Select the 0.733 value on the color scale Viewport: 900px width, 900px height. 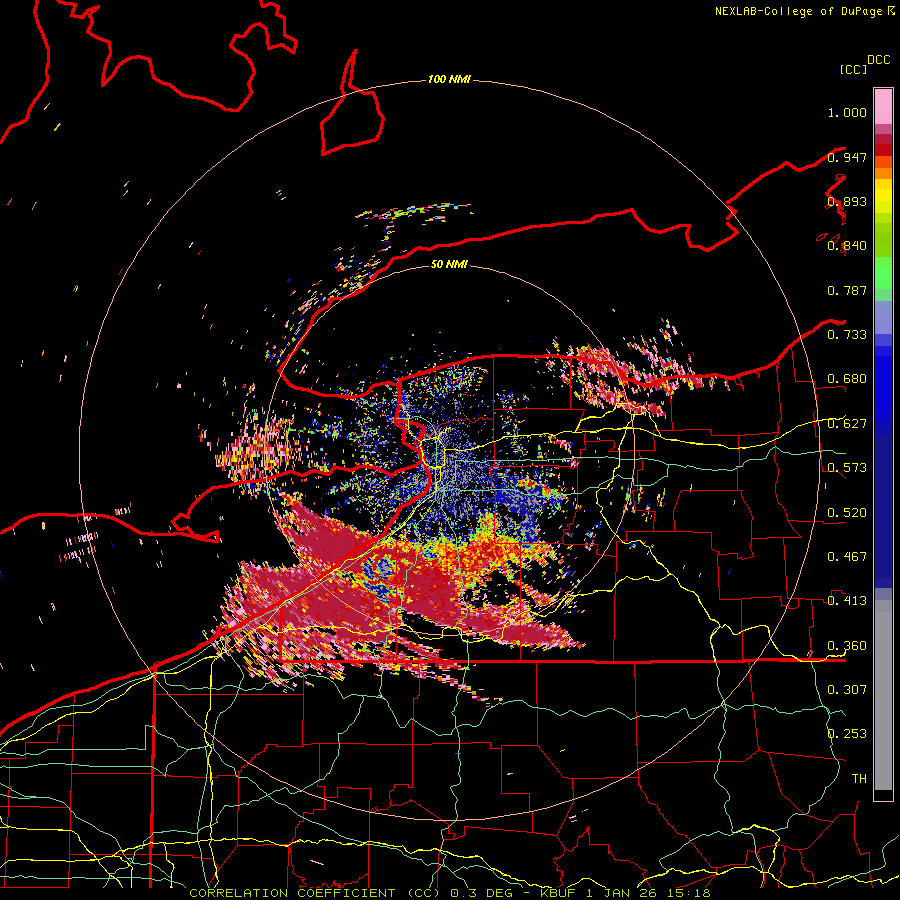pos(847,335)
